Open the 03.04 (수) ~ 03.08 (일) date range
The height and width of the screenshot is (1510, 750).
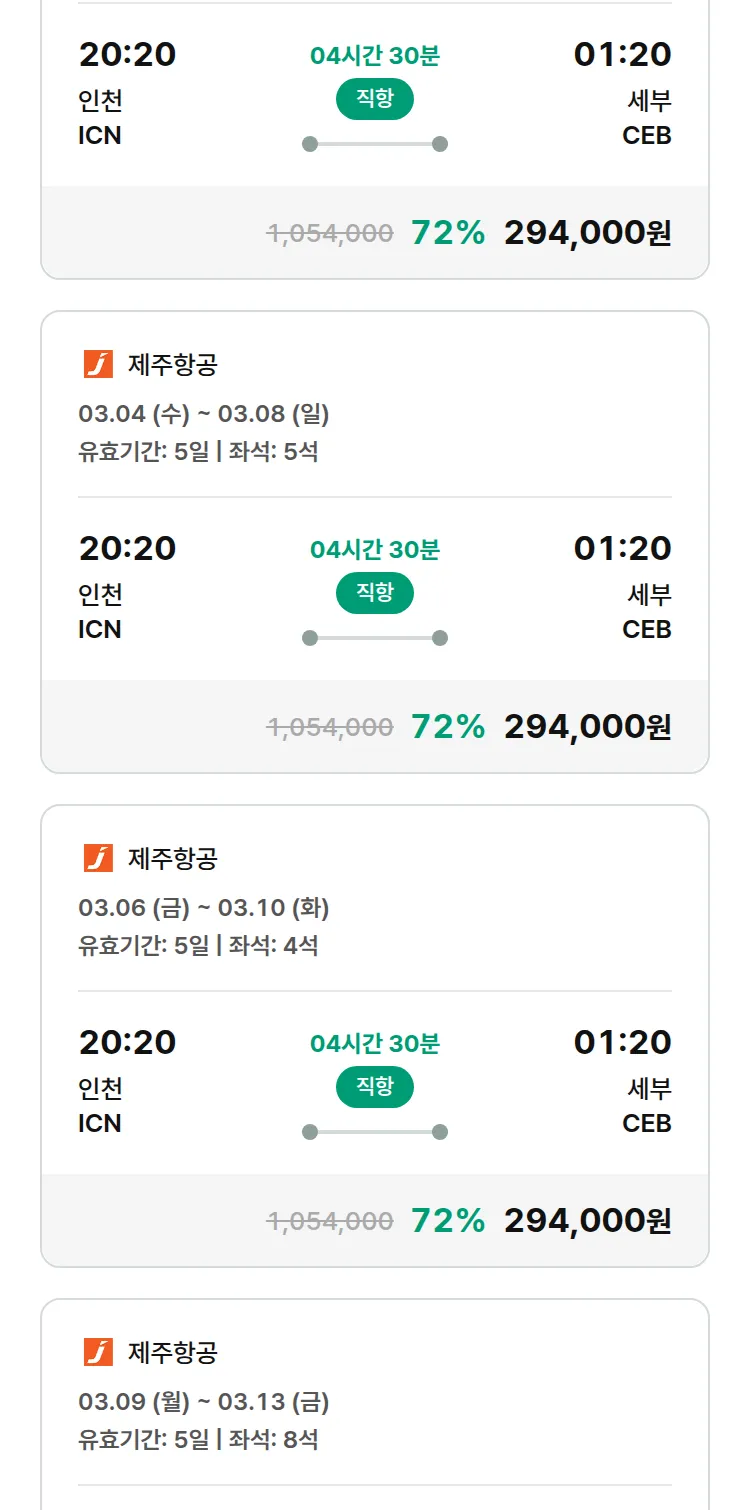204,414
